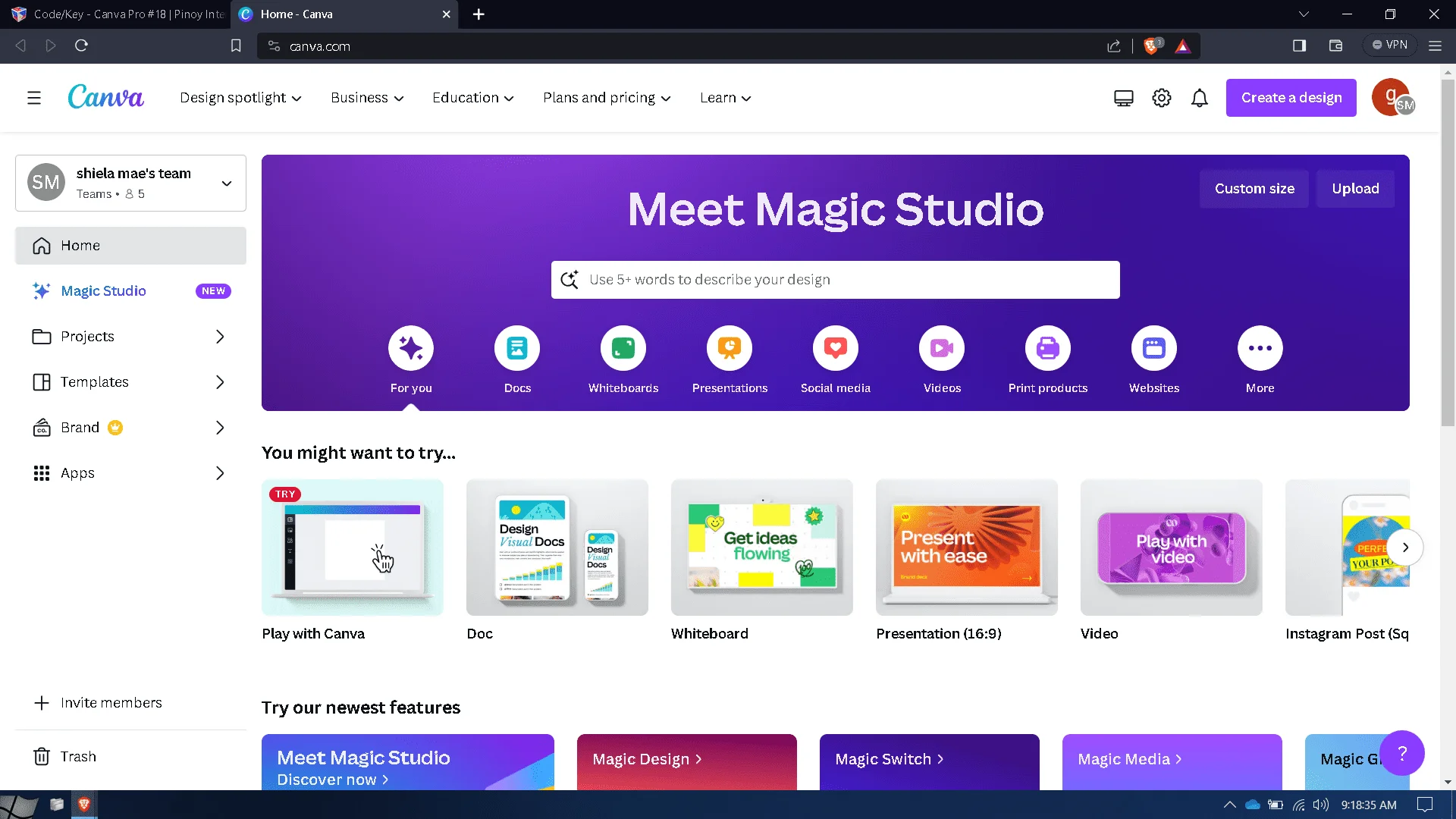Open the volume icon in system tray

click(x=1321, y=805)
